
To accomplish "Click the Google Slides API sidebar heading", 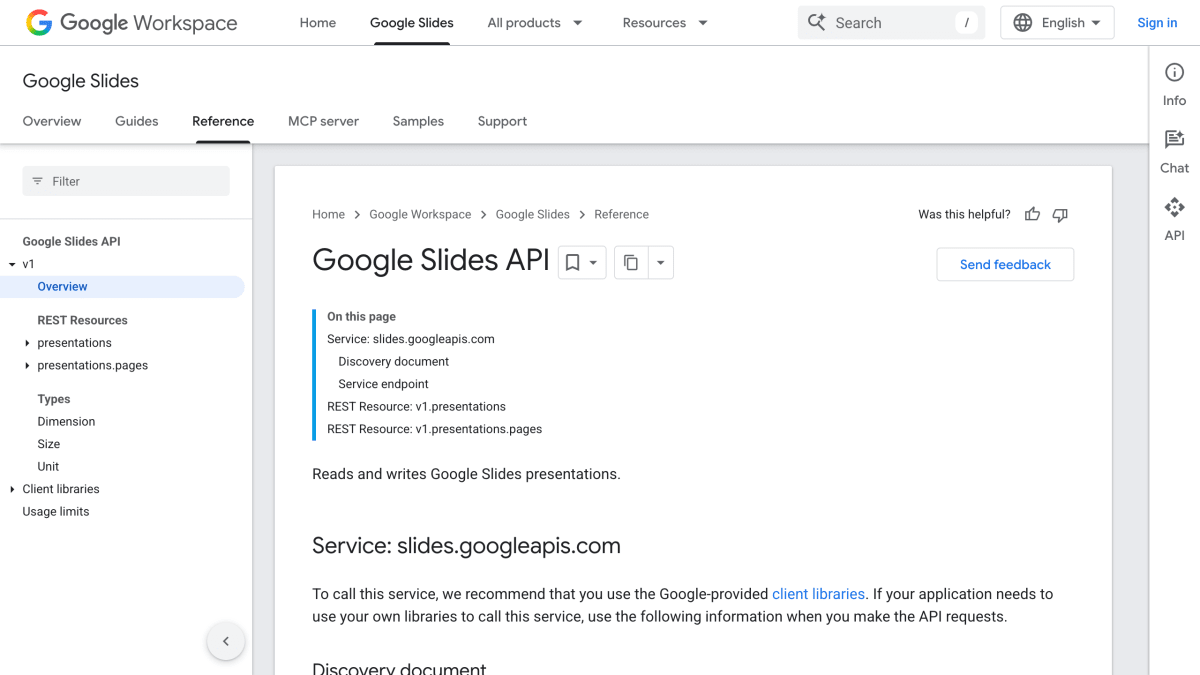I will point(71,242).
